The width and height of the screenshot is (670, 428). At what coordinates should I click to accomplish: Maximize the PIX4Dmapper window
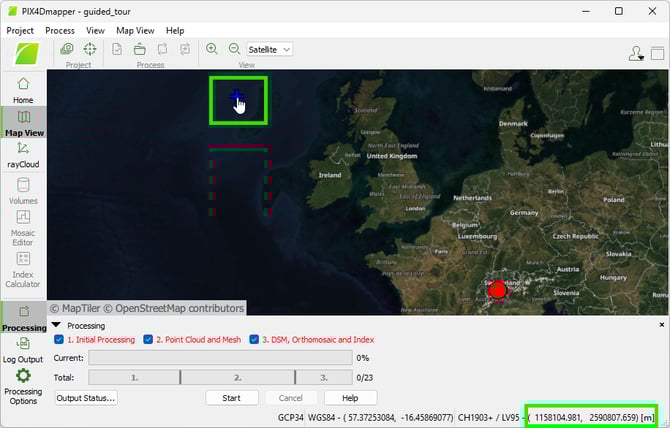(619, 11)
